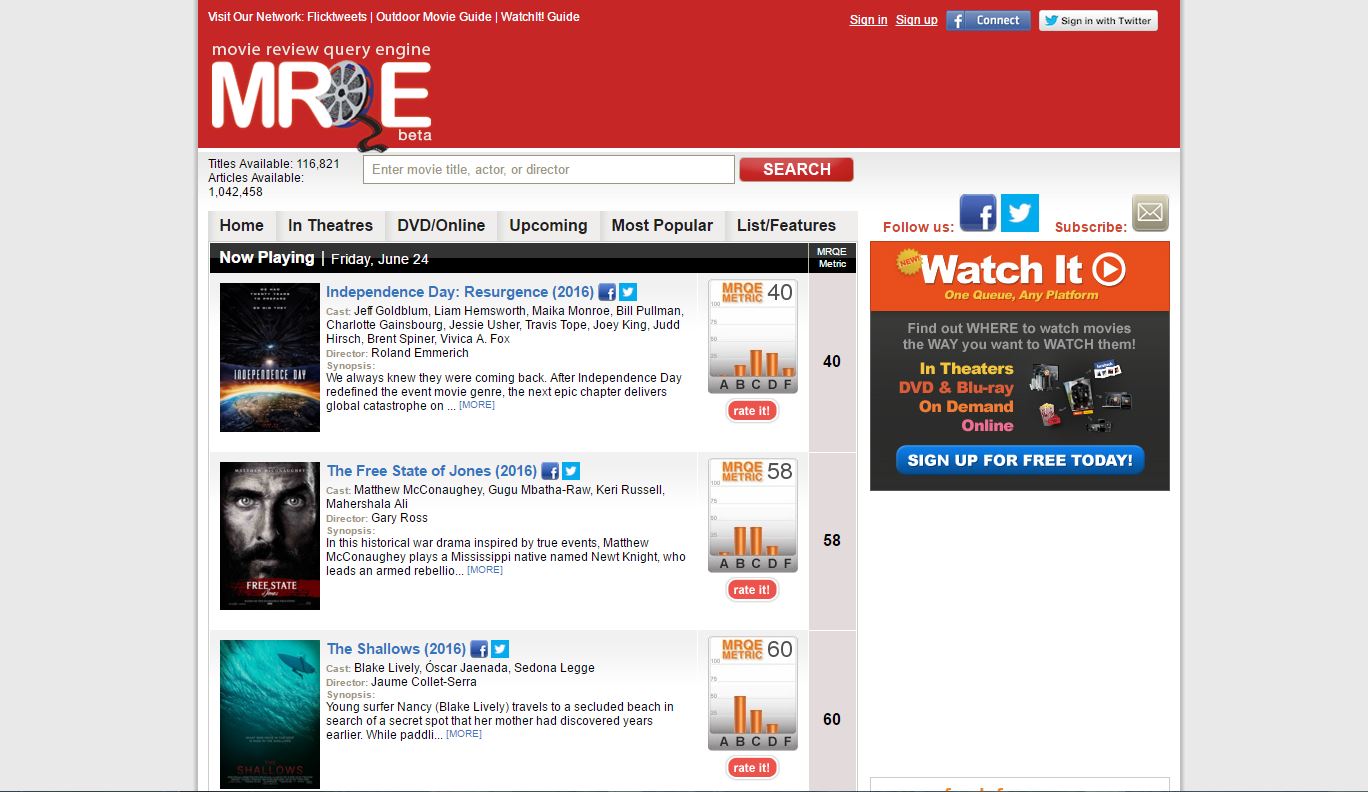Image resolution: width=1368 pixels, height=792 pixels.
Task: Expand The Shallows synopsis with [MORE]
Action: [464, 734]
